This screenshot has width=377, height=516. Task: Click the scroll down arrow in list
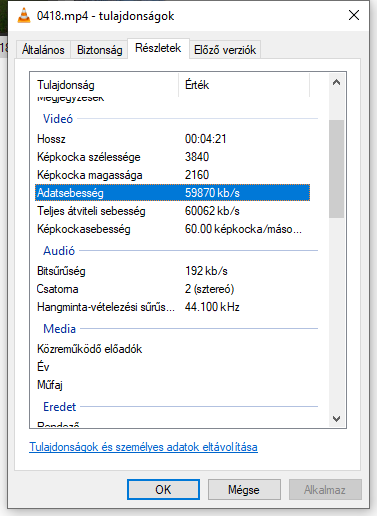tap(337, 418)
